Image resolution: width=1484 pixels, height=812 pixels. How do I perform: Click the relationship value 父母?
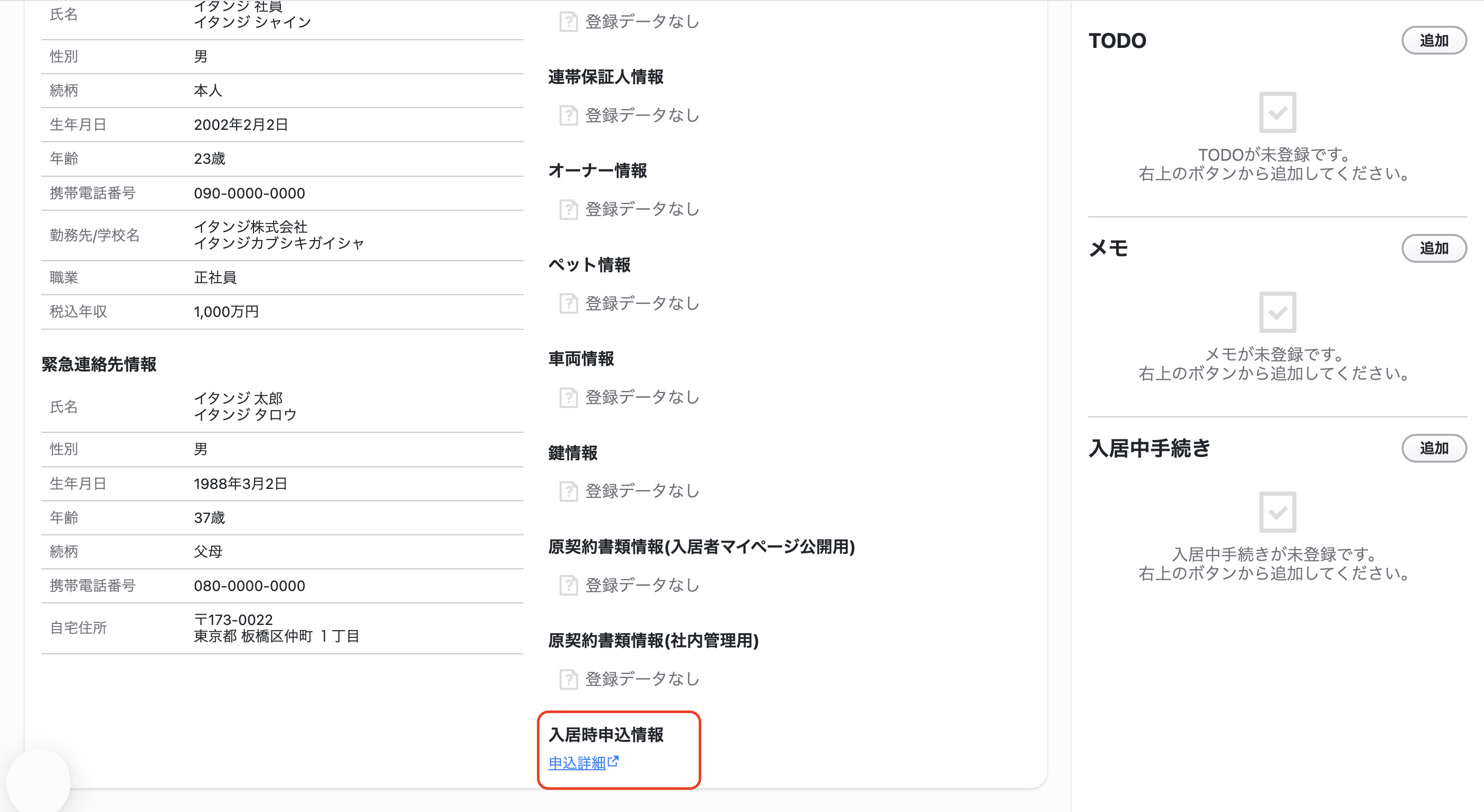208,552
